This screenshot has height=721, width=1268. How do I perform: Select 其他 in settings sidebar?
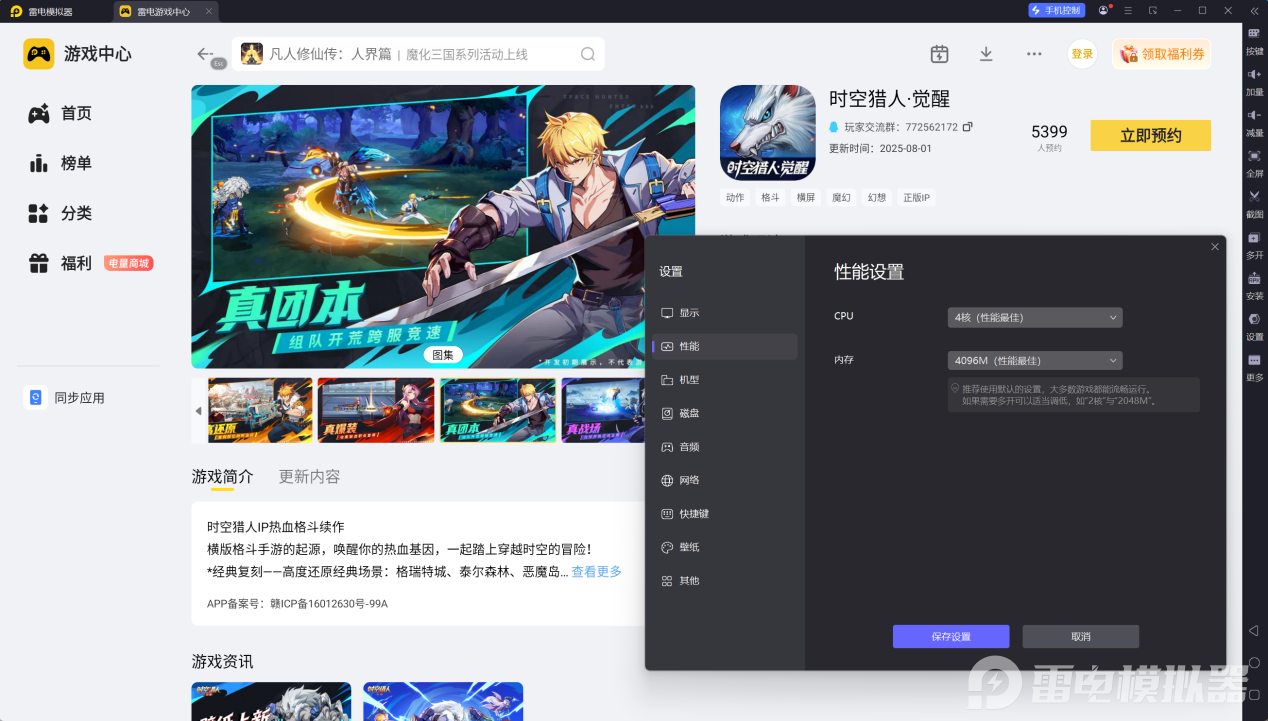click(724, 581)
